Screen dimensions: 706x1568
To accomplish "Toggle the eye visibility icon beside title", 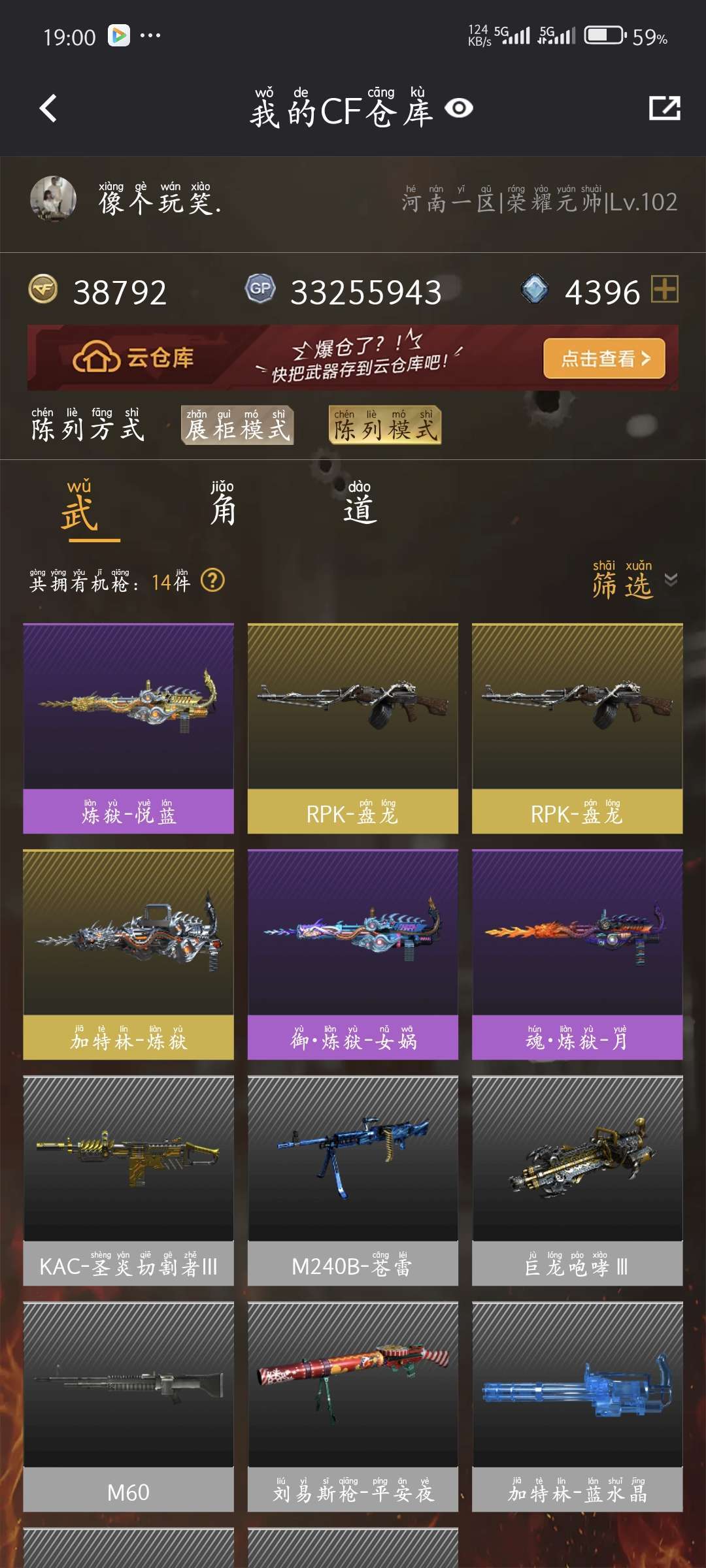I will coord(459,108).
